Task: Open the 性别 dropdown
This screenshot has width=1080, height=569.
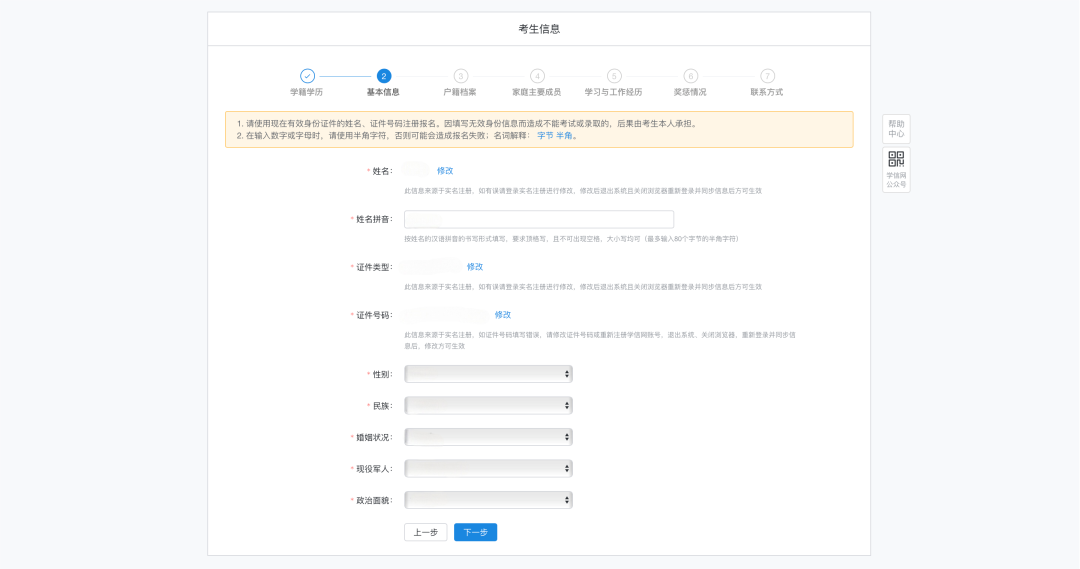Action: 488,374
